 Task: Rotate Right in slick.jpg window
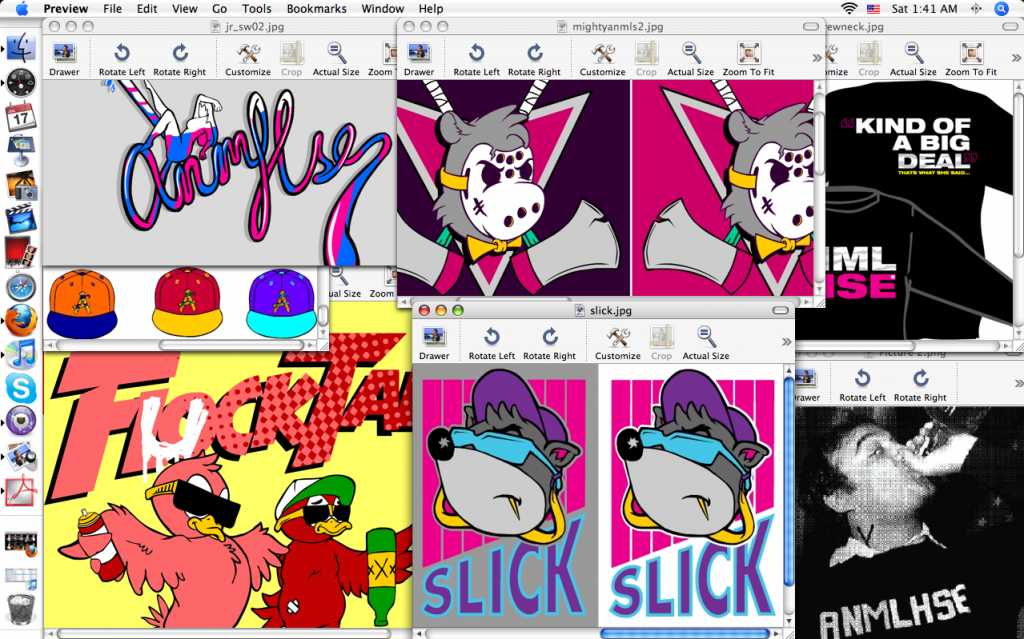549,344
